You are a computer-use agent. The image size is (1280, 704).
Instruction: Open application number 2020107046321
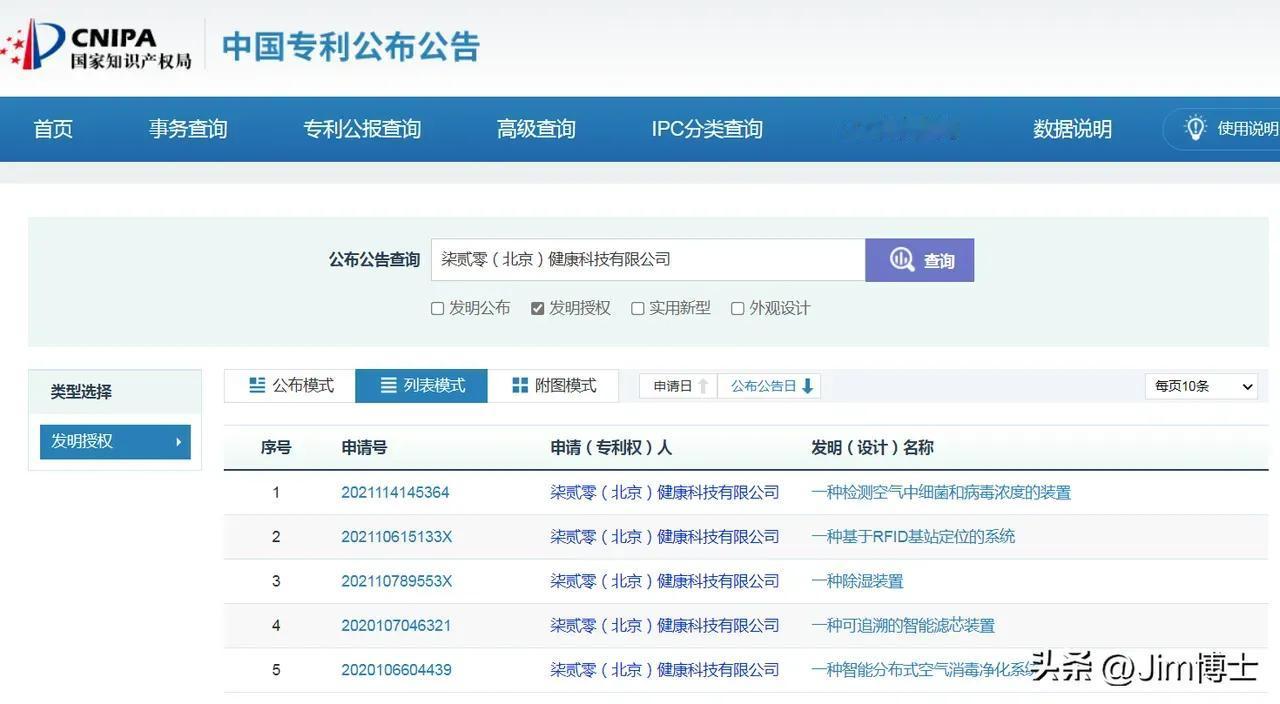tap(396, 625)
